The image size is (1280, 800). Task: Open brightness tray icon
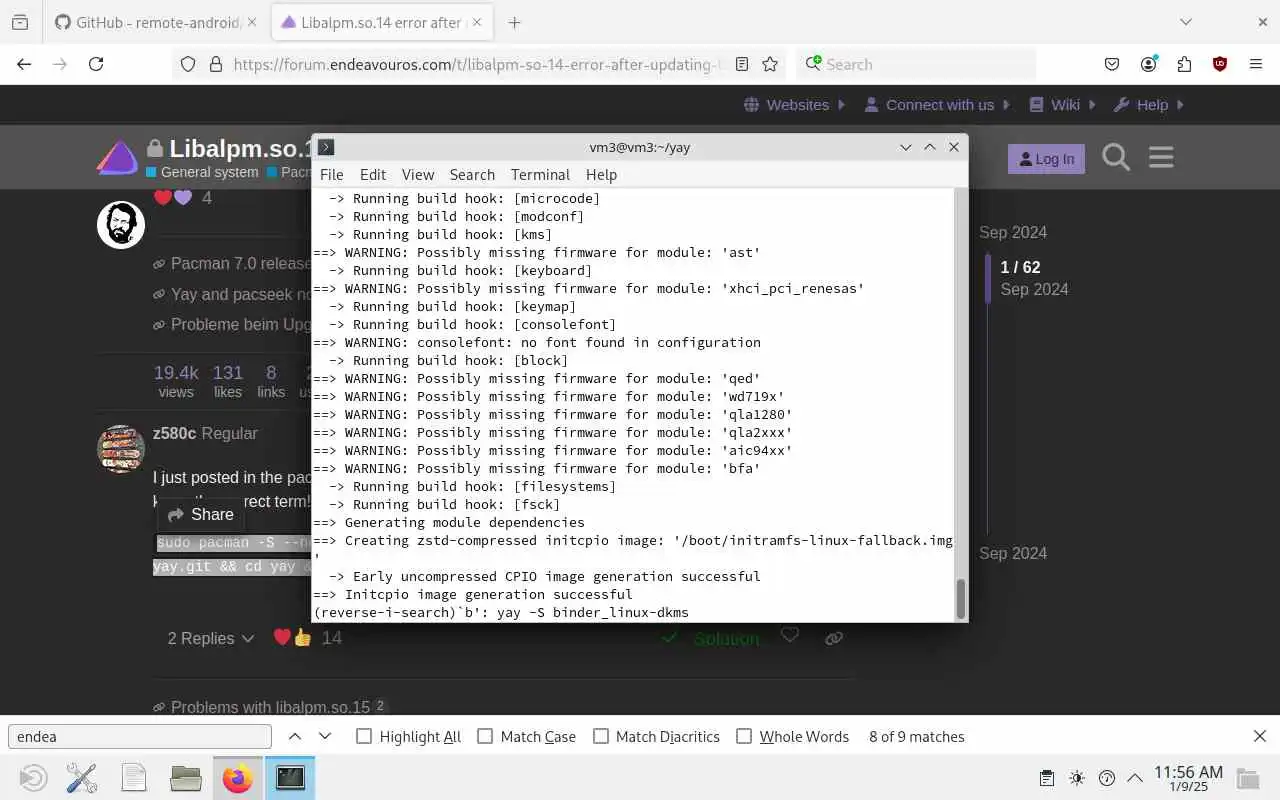point(1077,778)
